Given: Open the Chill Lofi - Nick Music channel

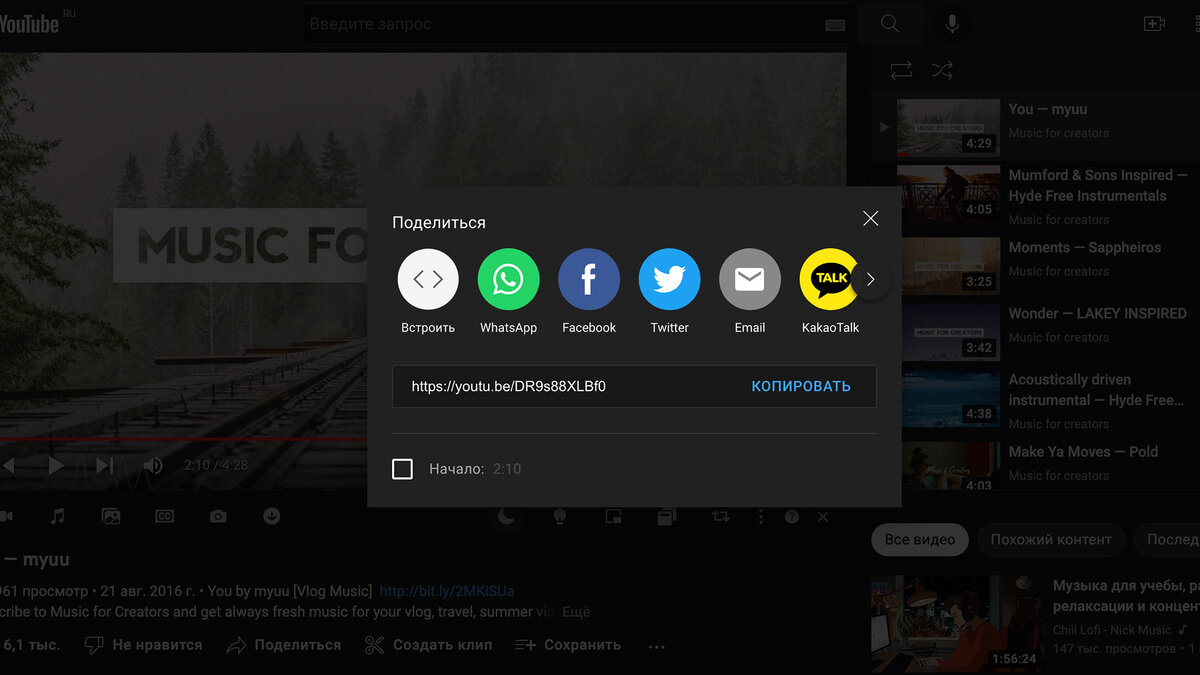Looking at the screenshot, I should pyautogui.click(x=1112, y=630).
